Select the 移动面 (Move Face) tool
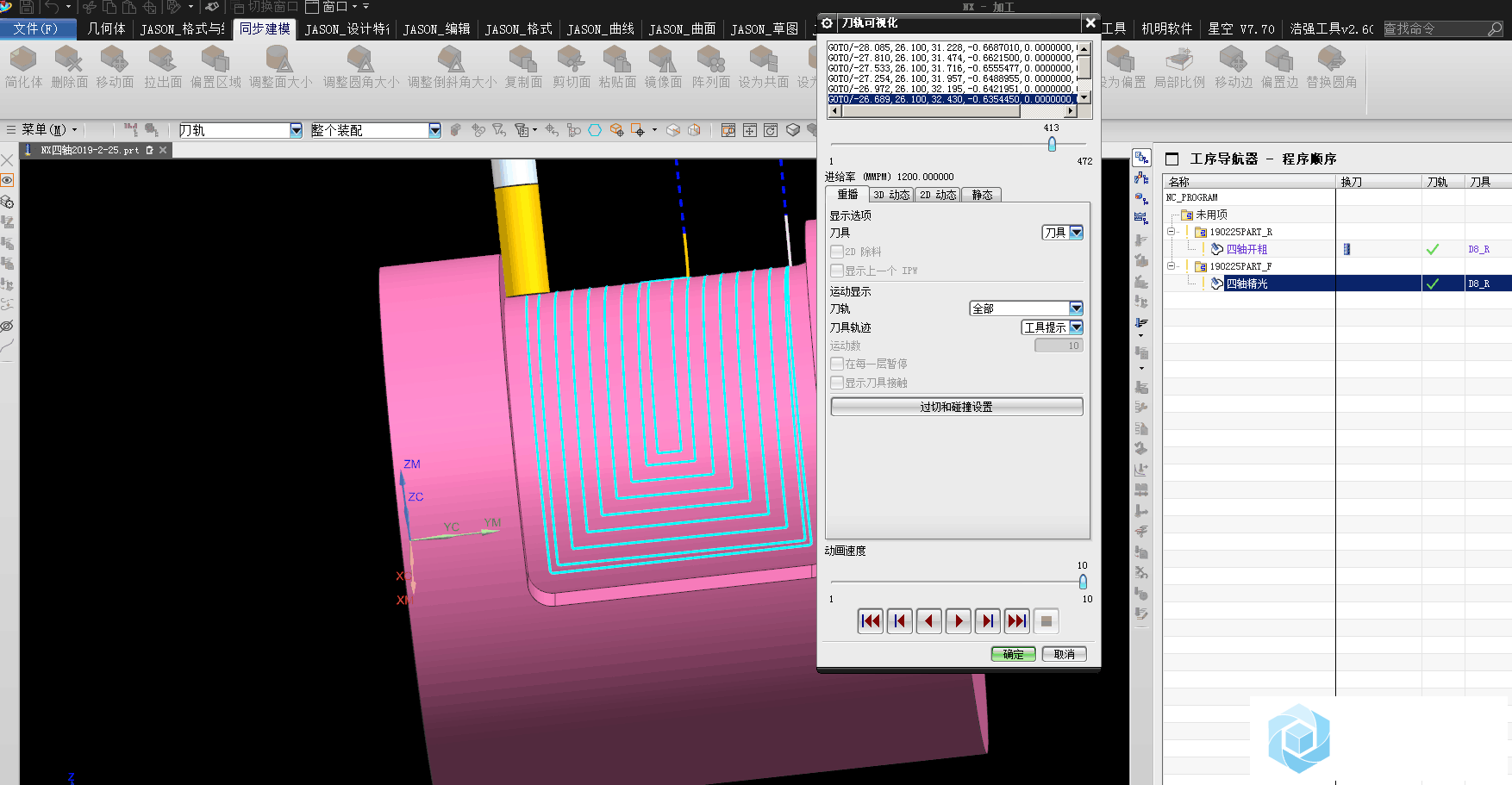The width and height of the screenshot is (1512, 785). coord(115,59)
